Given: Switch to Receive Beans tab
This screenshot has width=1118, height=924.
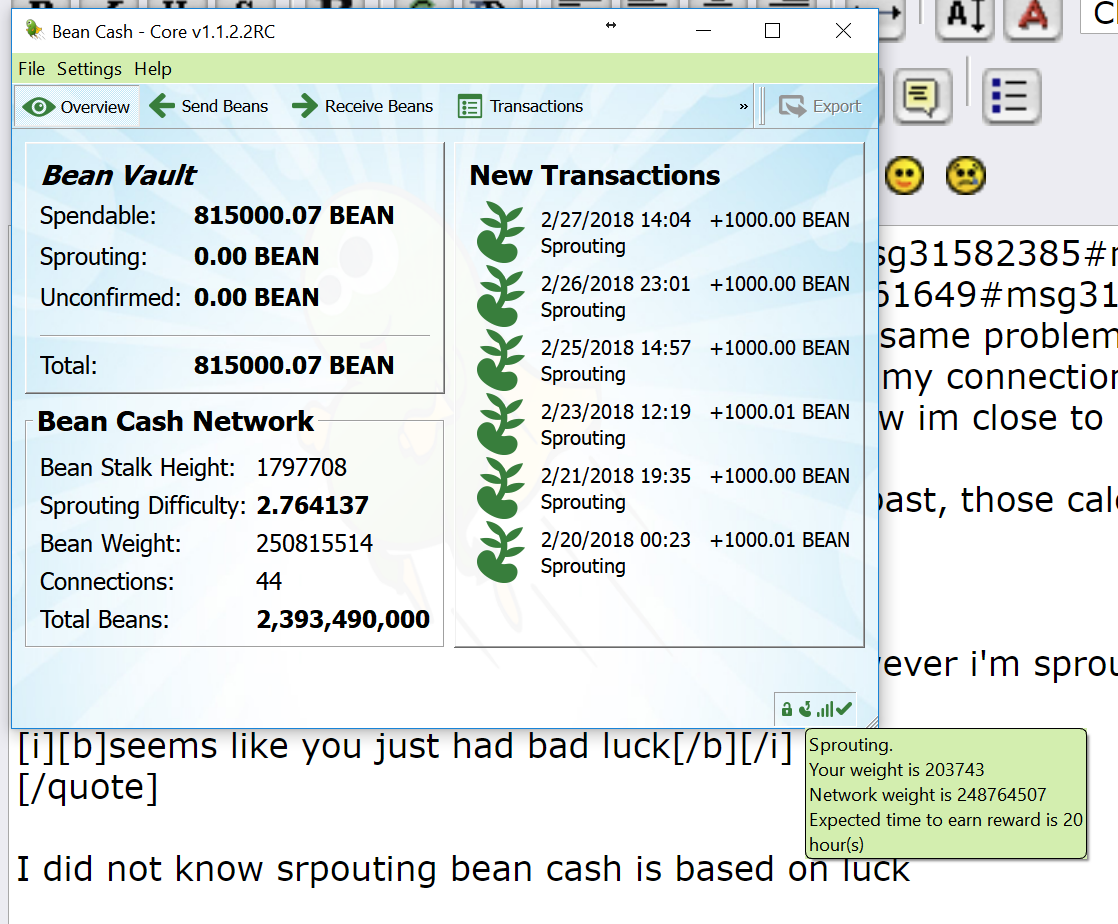Looking at the screenshot, I should pyautogui.click(x=363, y=106).
